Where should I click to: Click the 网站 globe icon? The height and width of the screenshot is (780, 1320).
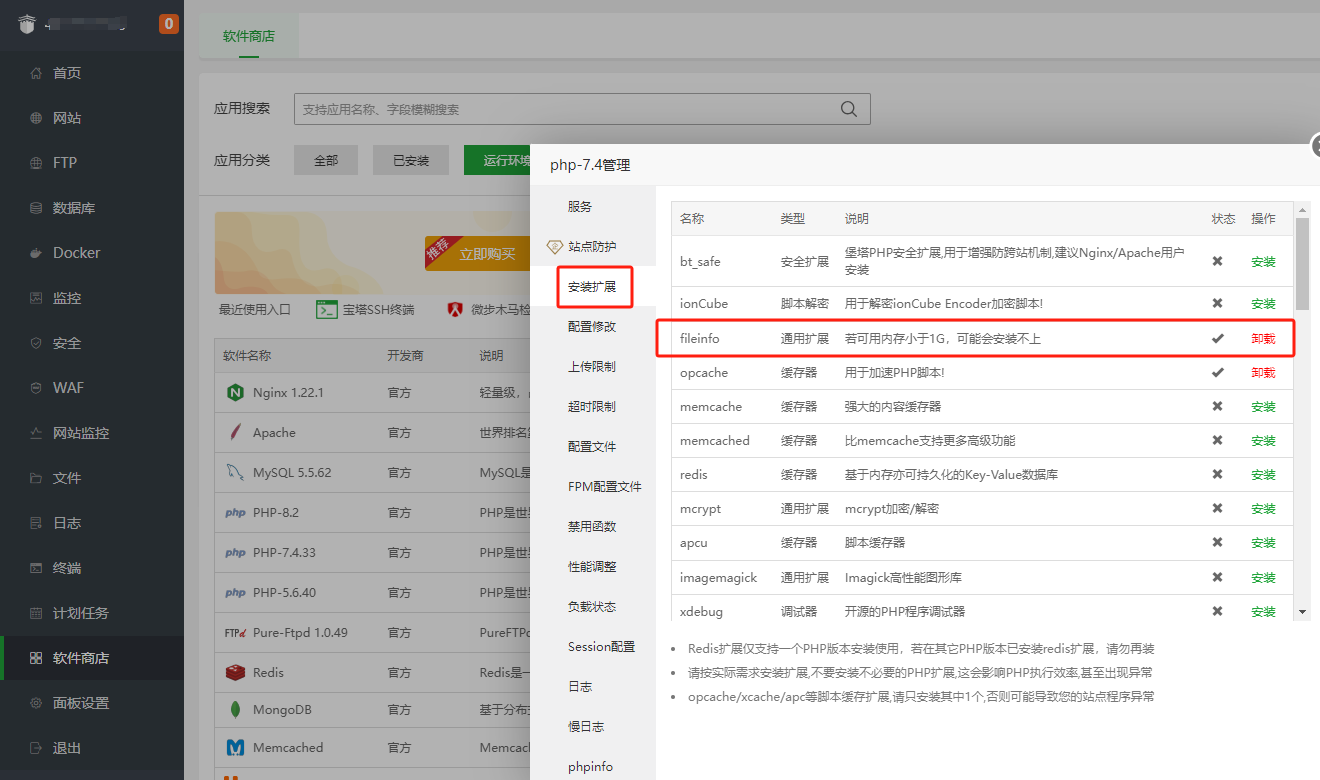point(36,118)
